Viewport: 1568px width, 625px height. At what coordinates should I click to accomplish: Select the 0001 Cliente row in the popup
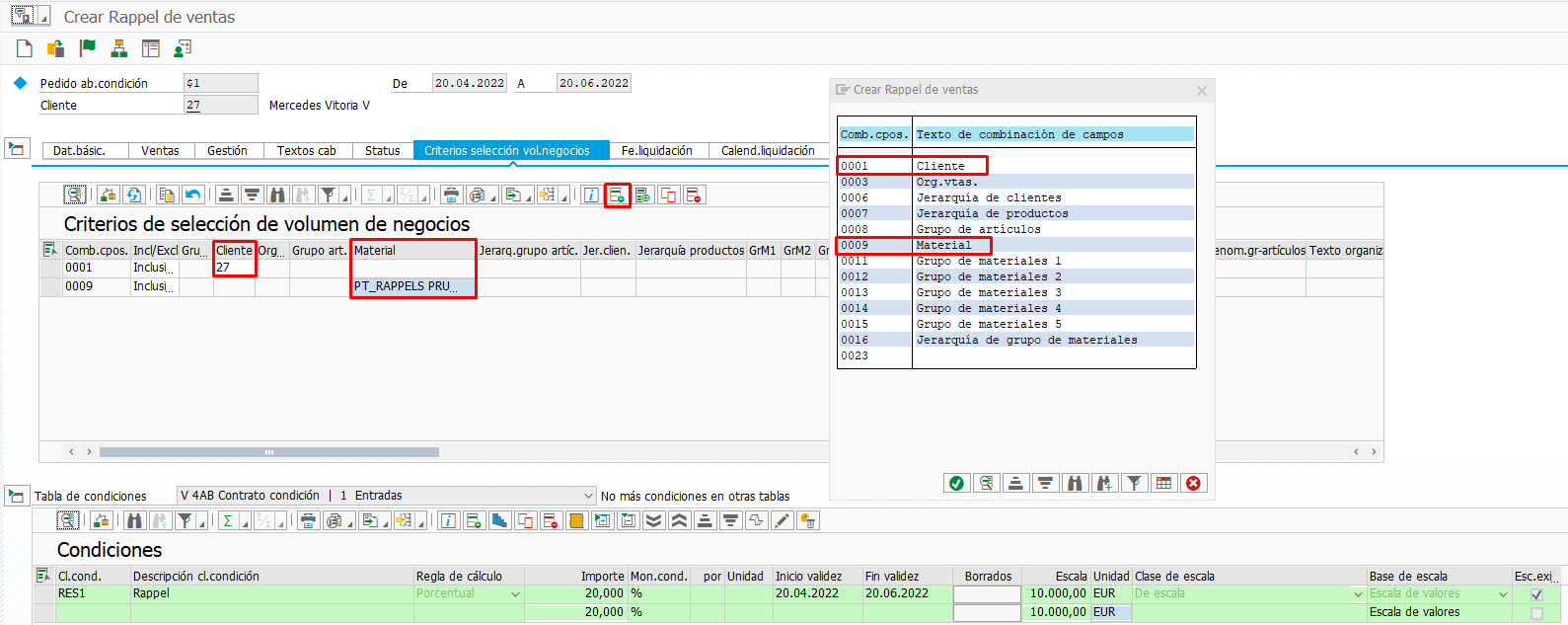tap(1016, 166)
